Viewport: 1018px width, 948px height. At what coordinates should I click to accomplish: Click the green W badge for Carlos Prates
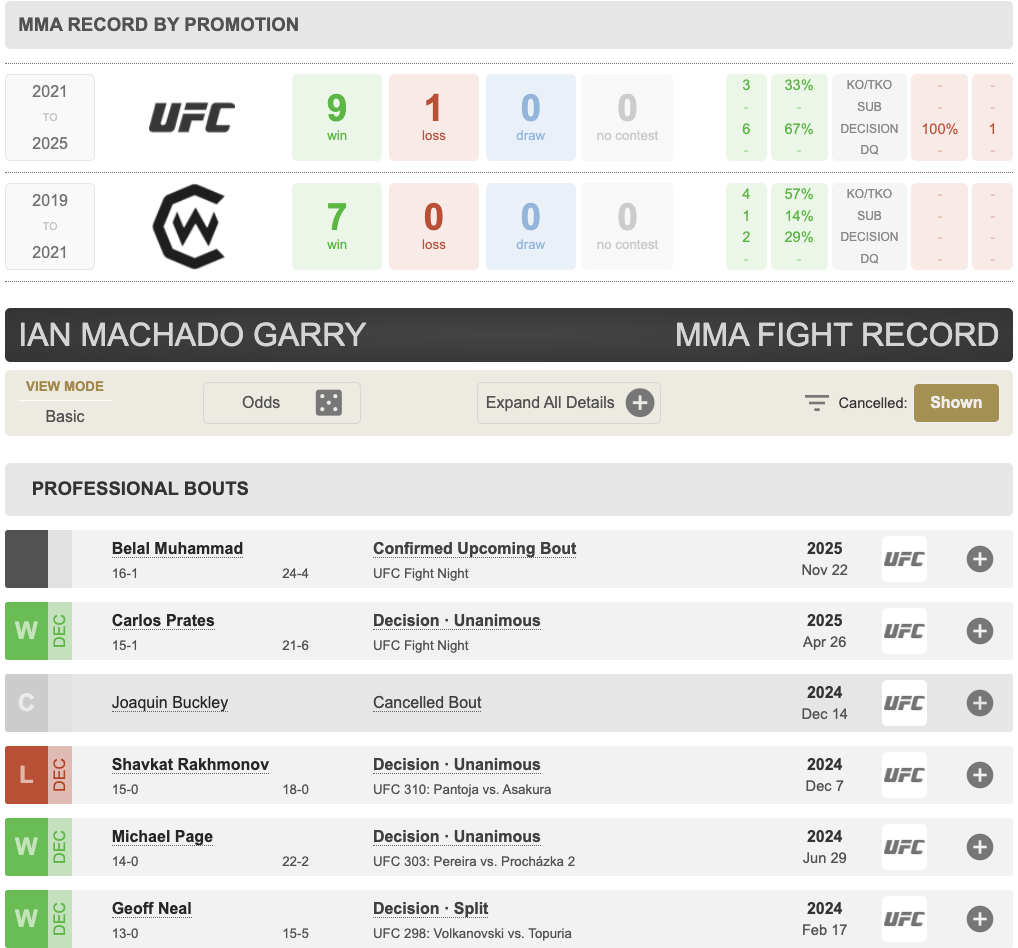(26, 631)
